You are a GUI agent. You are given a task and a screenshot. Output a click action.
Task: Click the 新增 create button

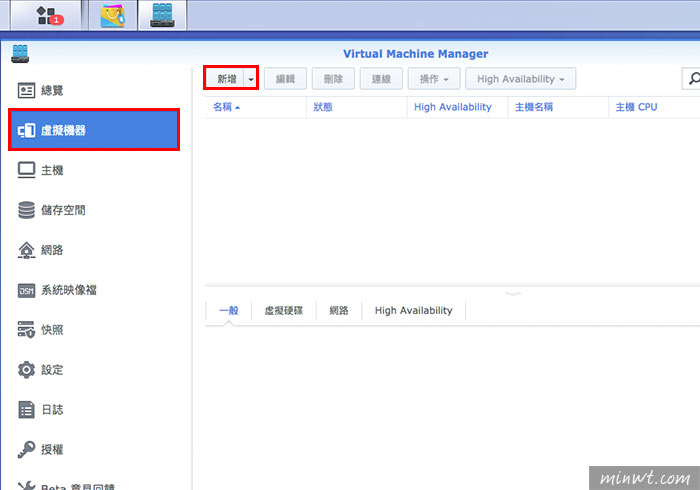pos(225,79)
